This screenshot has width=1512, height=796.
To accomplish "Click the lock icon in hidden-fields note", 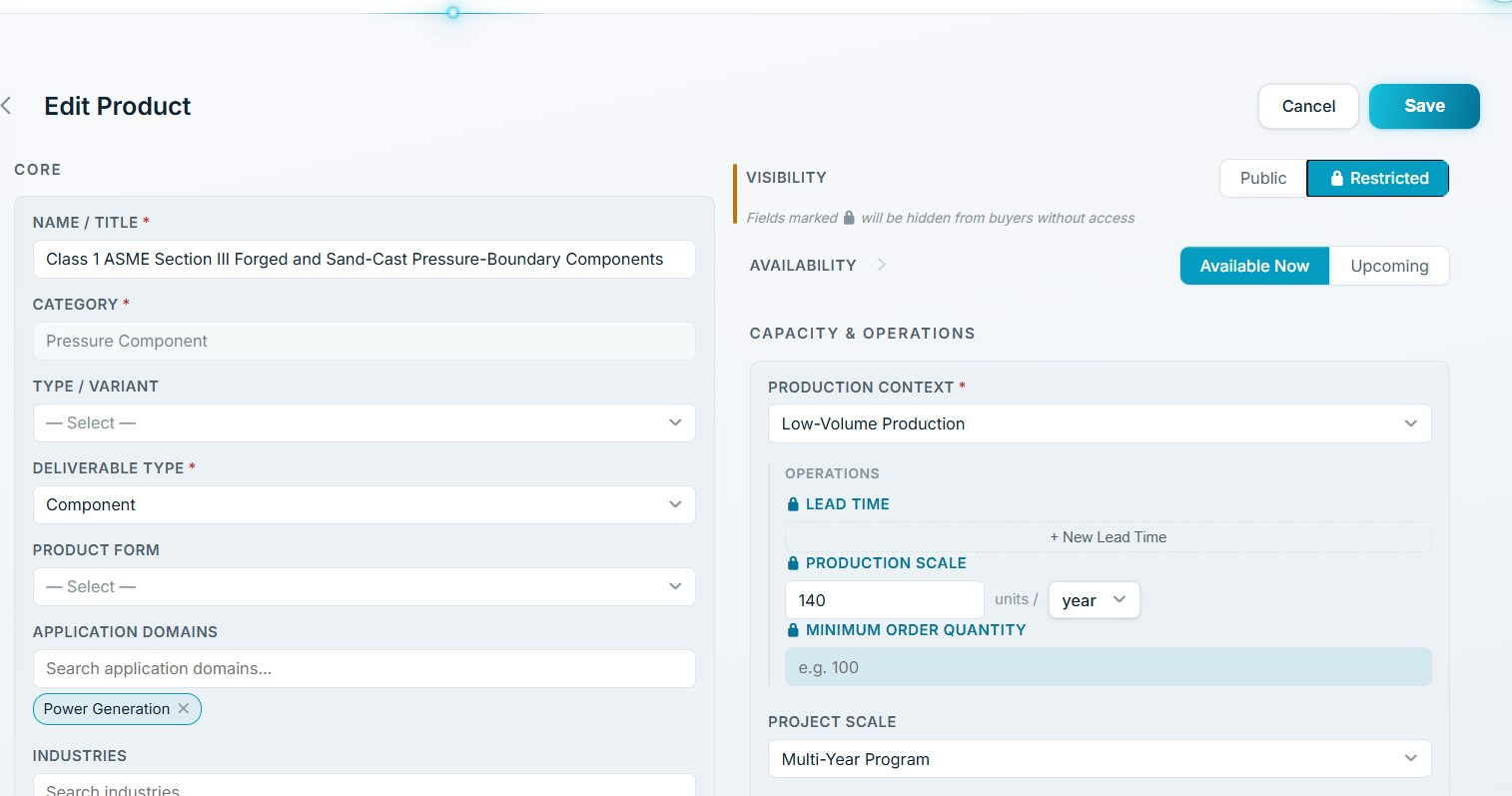I will (x=849, y=218).
